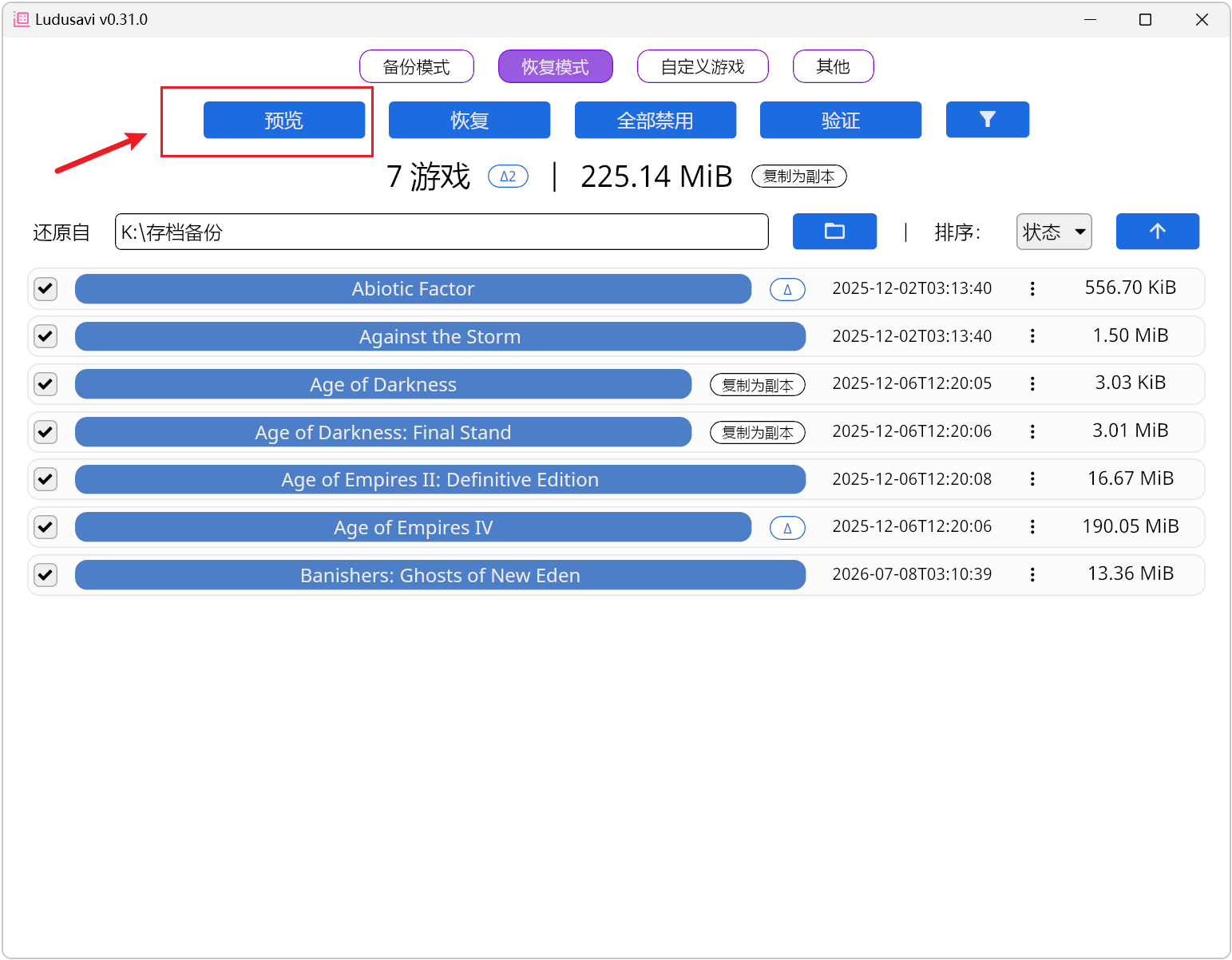The image size is (1232, 960).
Task: Open the 自定义游戏 tab
Action: click(x=703, y=66)
